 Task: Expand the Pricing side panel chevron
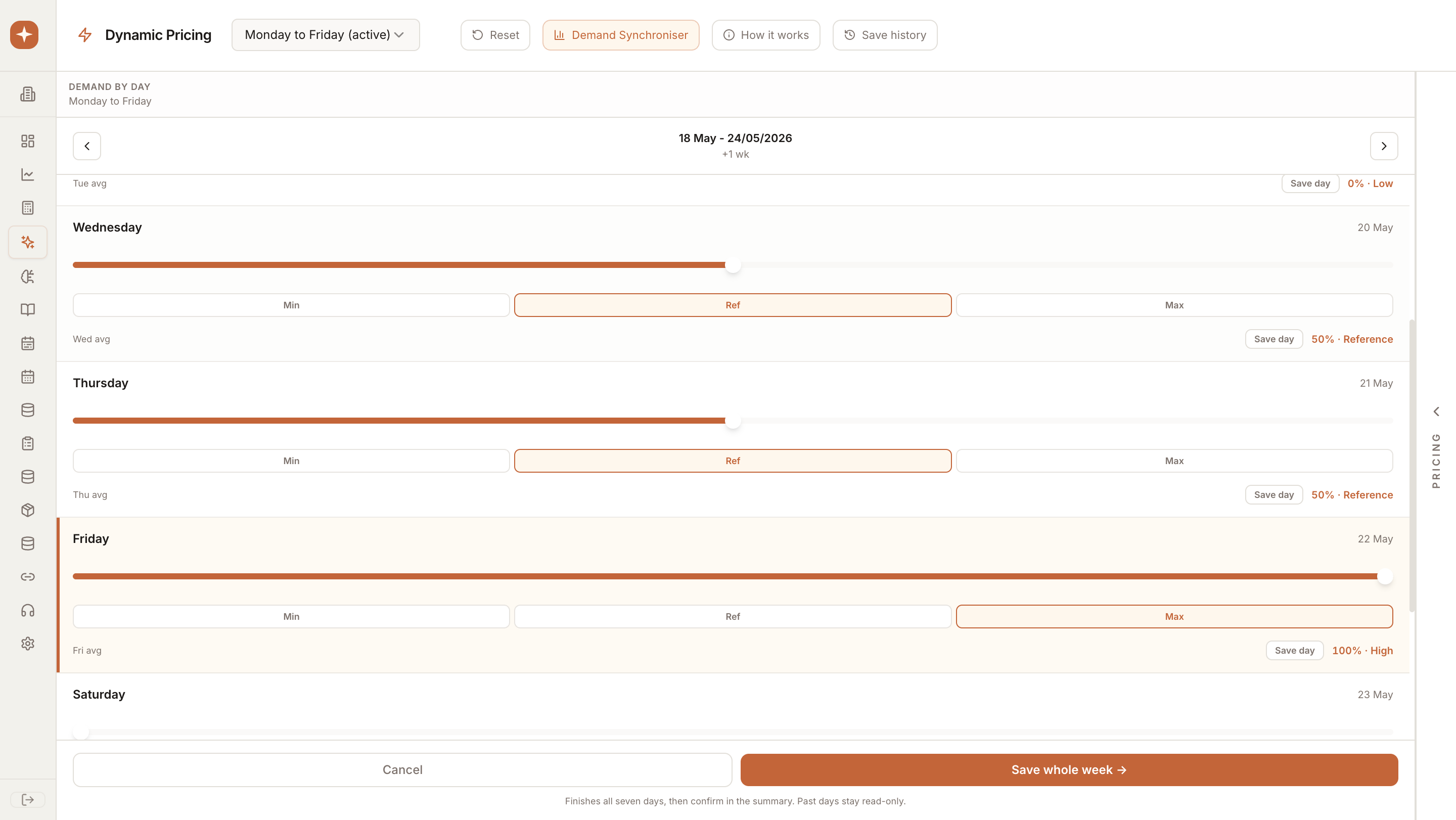(x=1436, y=412)
